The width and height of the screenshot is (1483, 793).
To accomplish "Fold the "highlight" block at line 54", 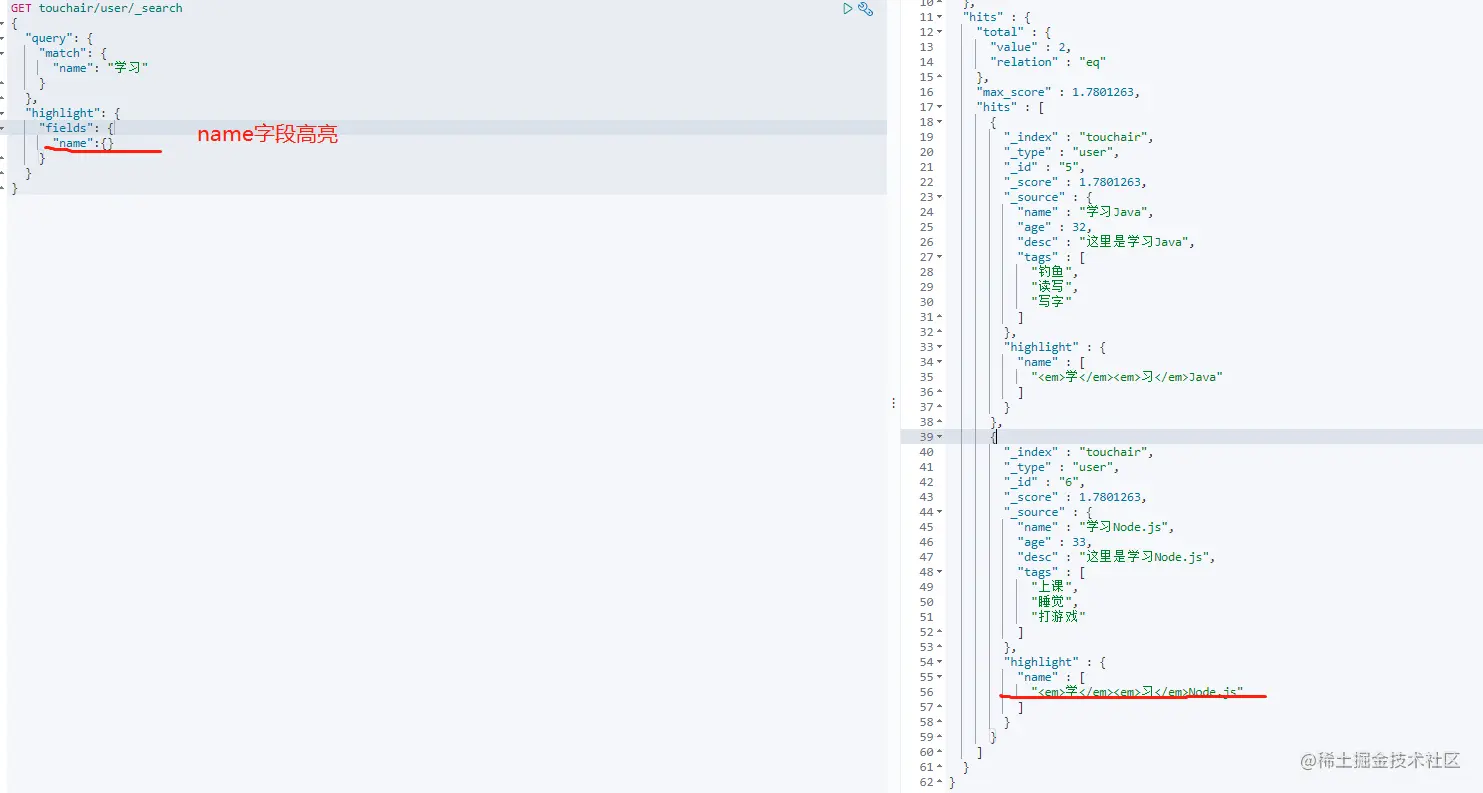I will [x=942, y=662].
